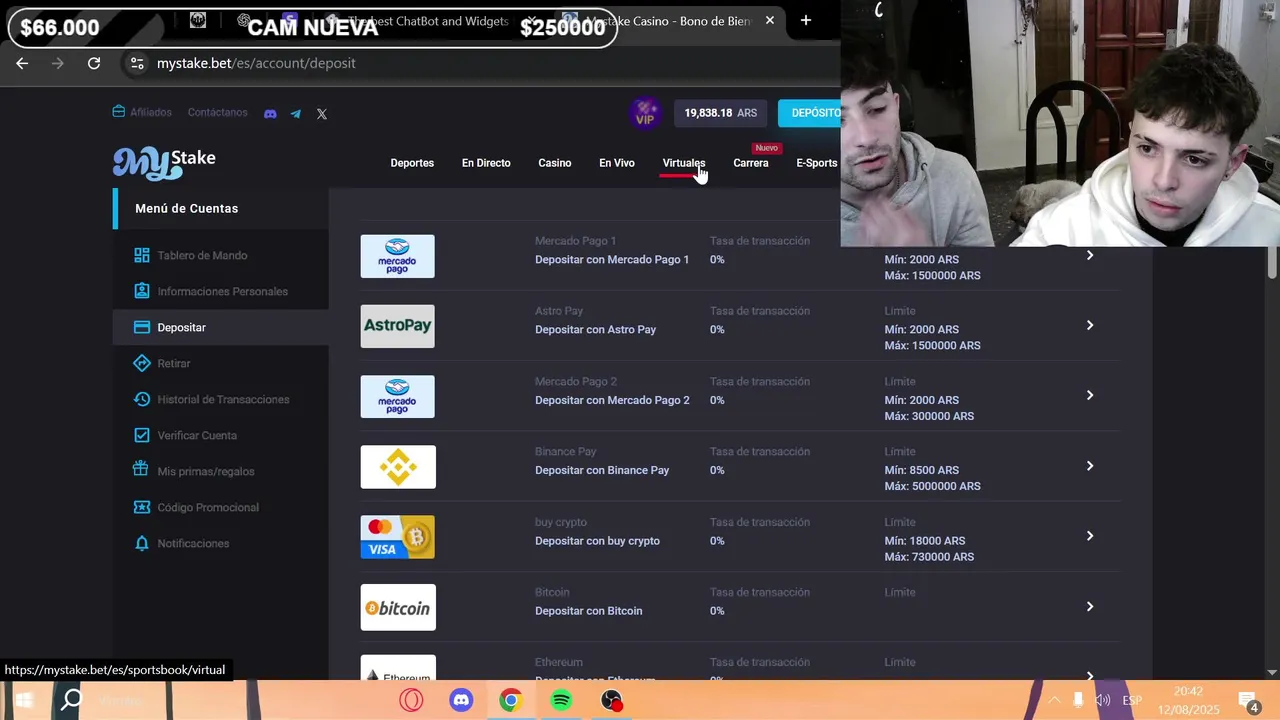Click the Verificar Cuenta checkmark icon
This screenshot has height=720, width=1280.
pyautogui.click(x=141, y=435)
